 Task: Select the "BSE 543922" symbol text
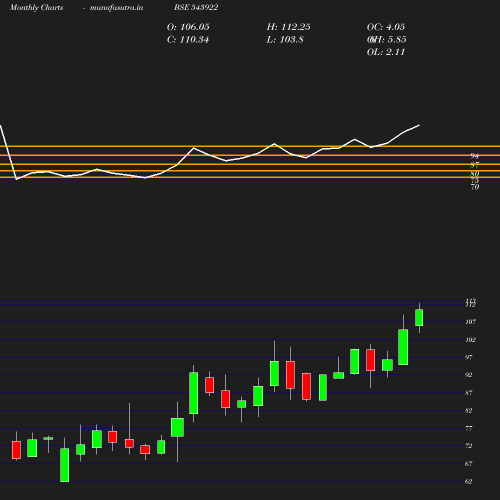pos(196,7)
